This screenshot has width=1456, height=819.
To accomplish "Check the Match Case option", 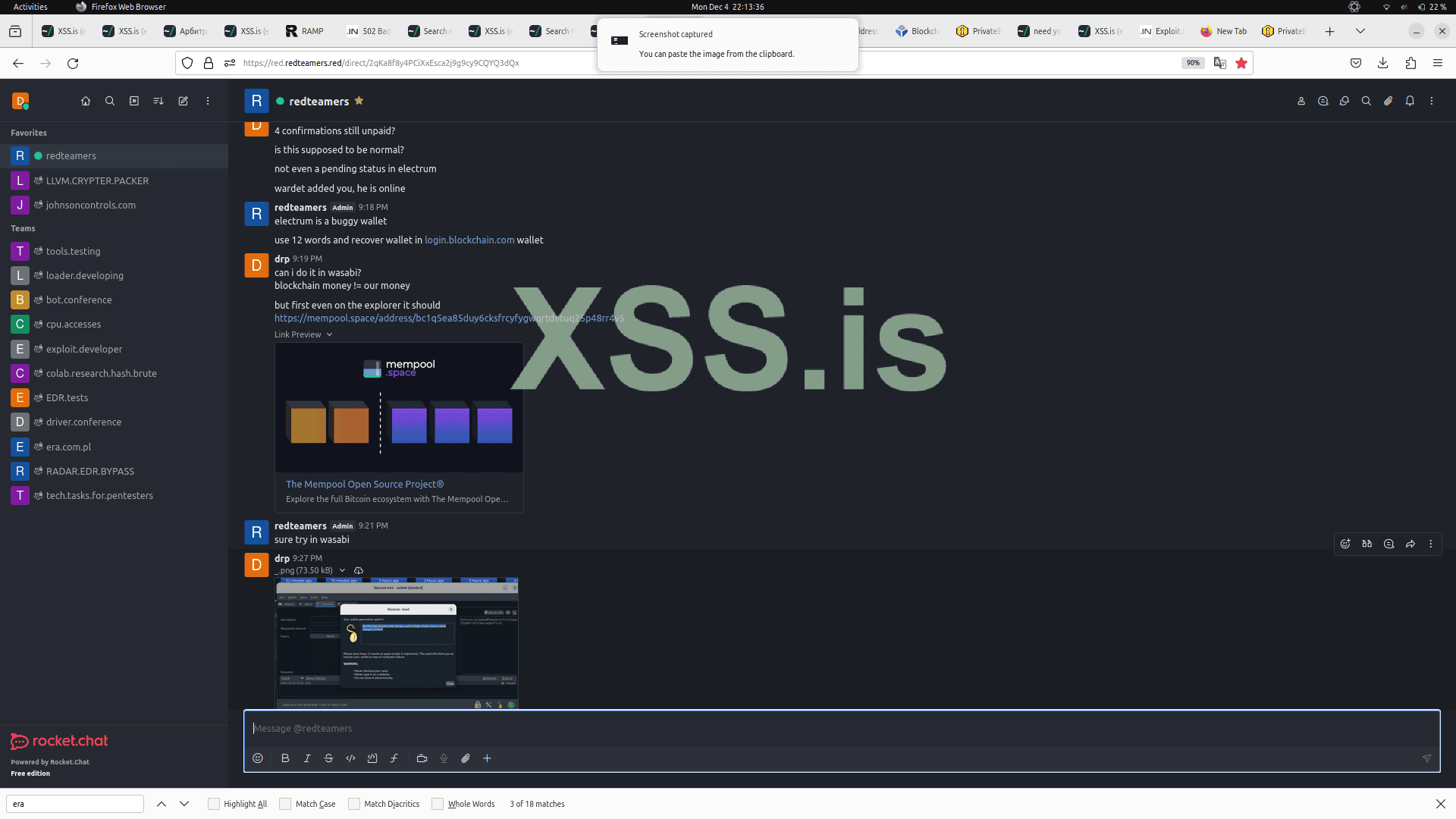I will coord(285,804).
